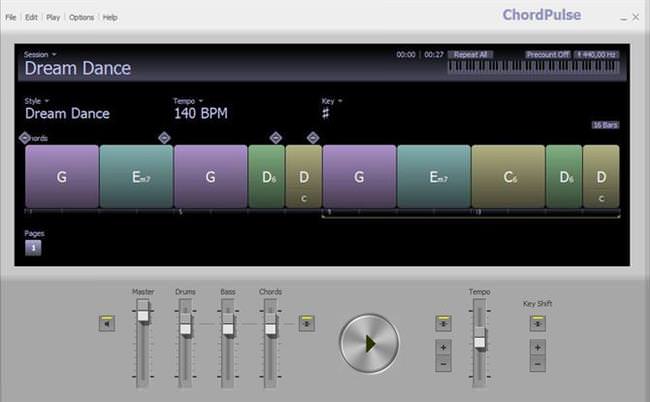650x402 pixels.
Task: Select the G chord block at bar 9
Action: click(359, 177)
